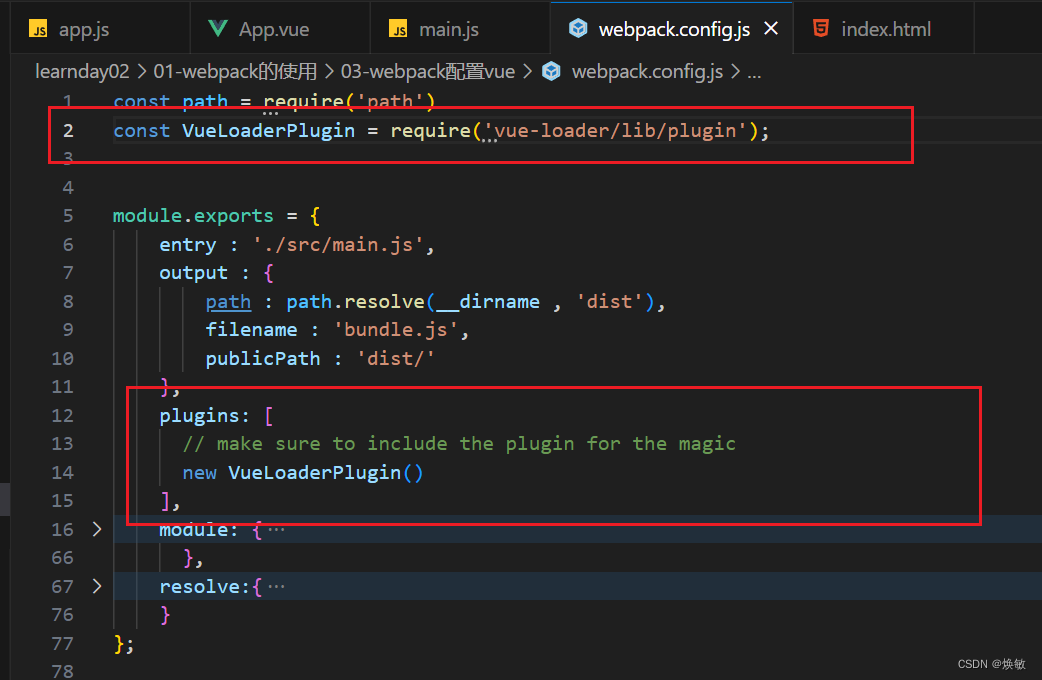
Task: Select the 01-webpack的使用 breadcrumb item
Action: pos(235,71)
